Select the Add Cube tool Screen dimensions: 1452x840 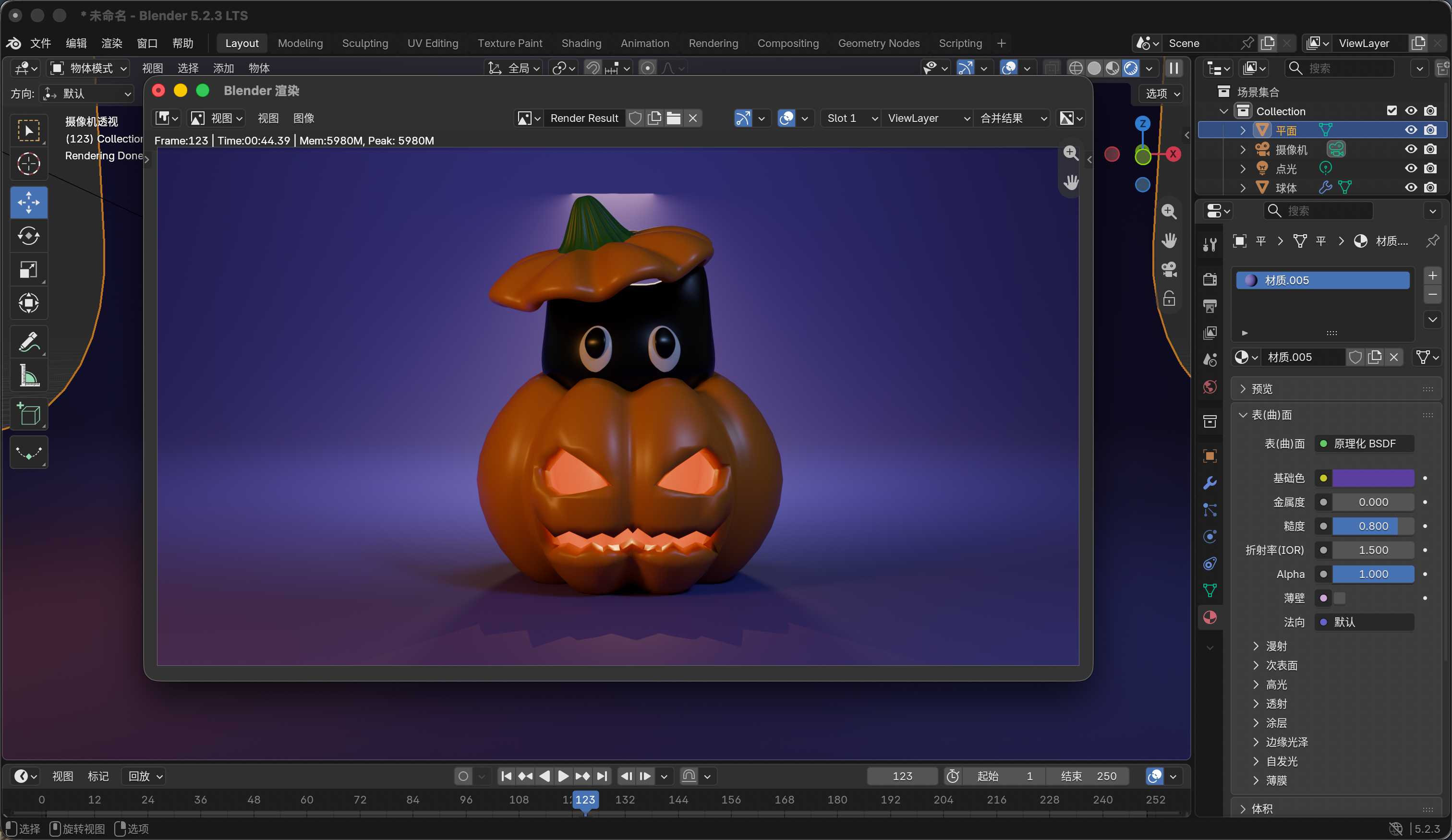point(29,415)
